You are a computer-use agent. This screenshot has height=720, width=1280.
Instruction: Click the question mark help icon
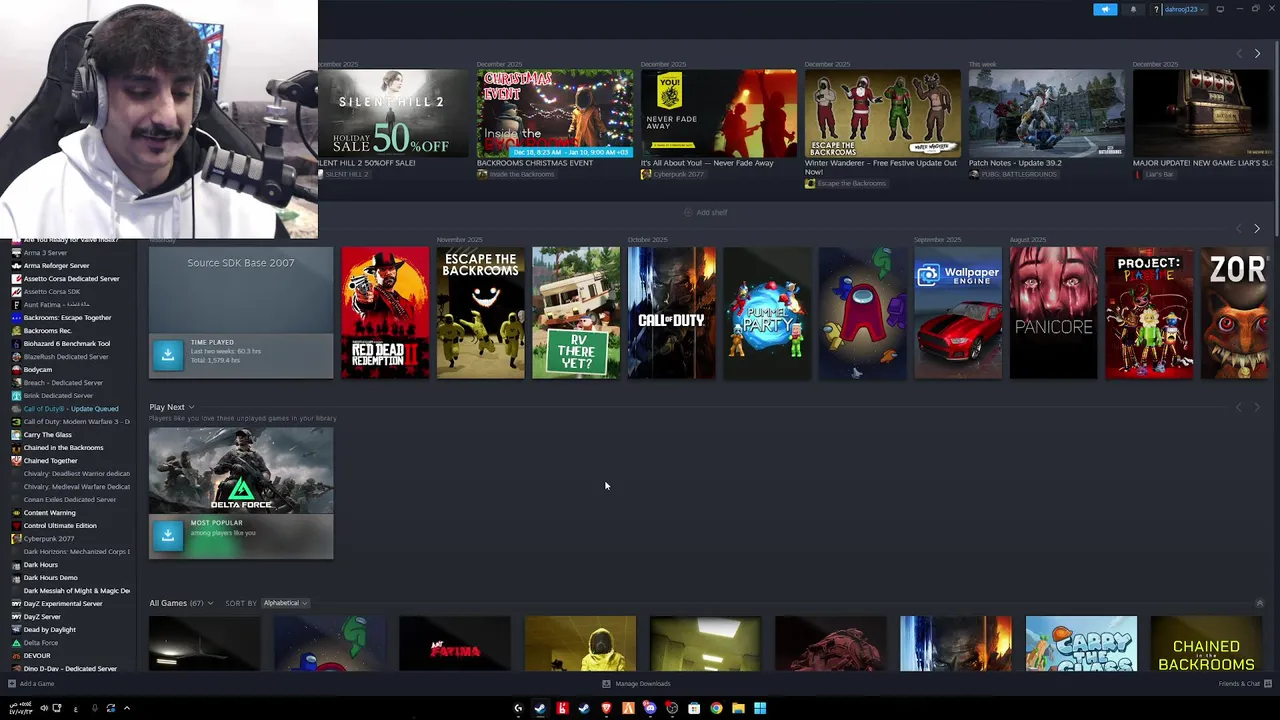[x=1156, y=9]
